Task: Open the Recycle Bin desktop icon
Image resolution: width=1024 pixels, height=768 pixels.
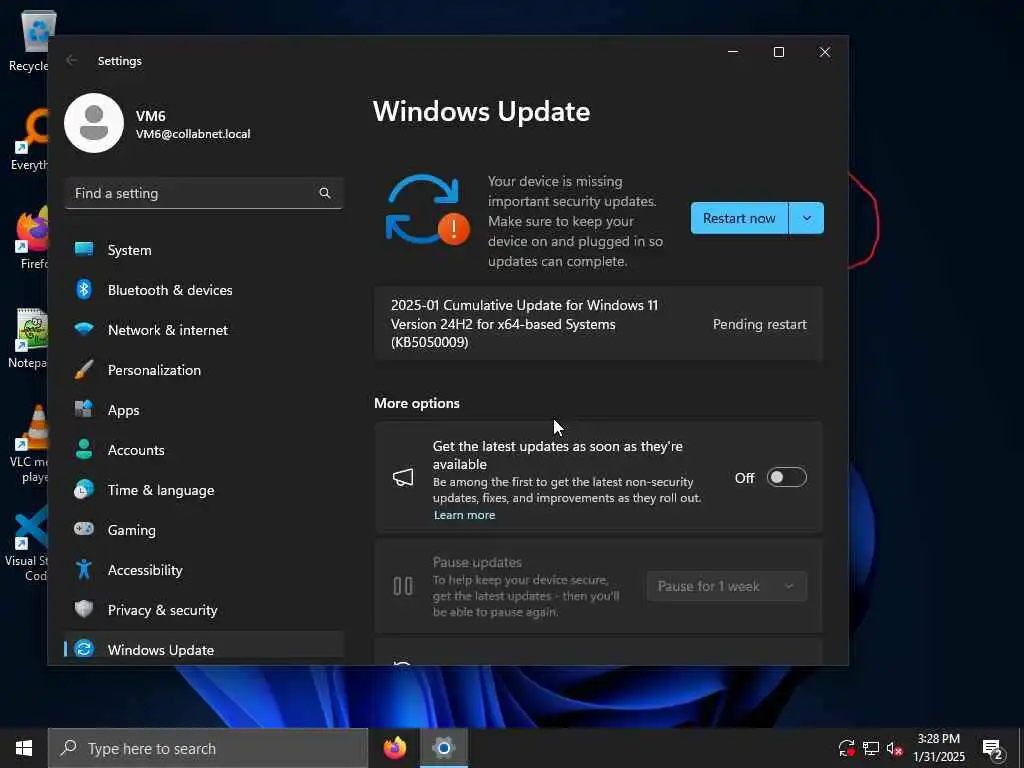Action: tap(29, 41)
